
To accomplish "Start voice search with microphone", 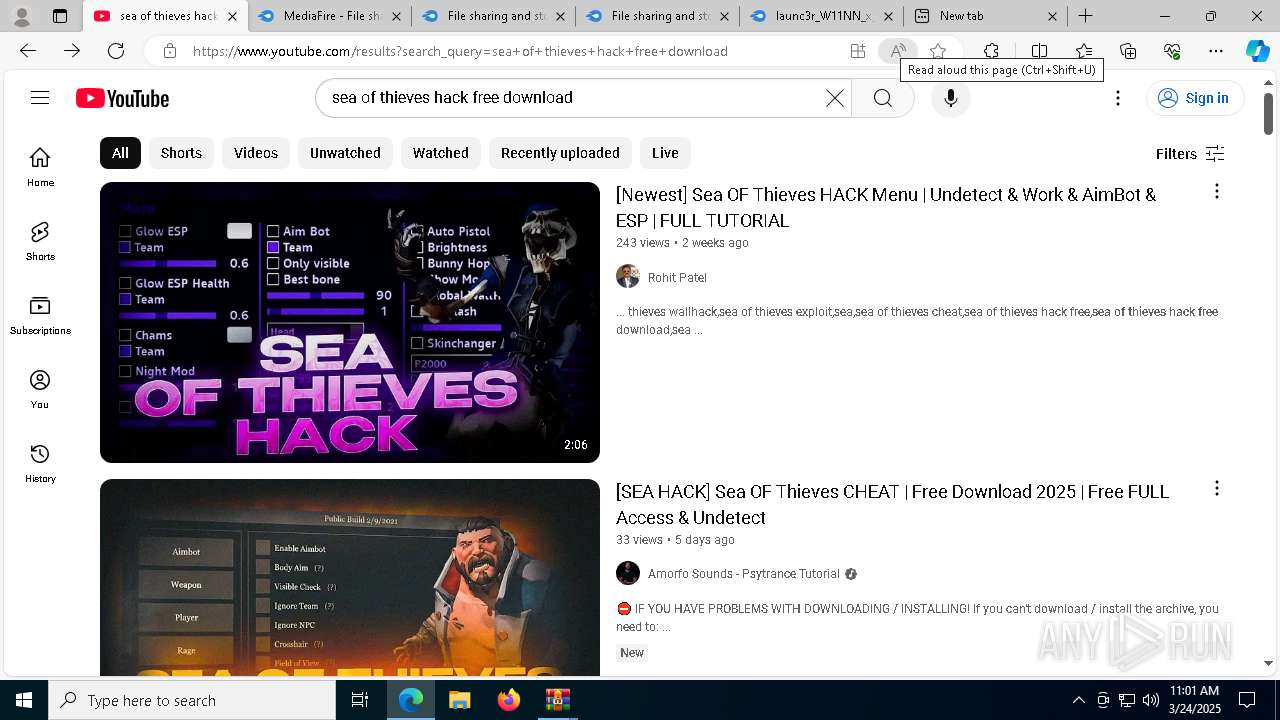I will [950, 98].
